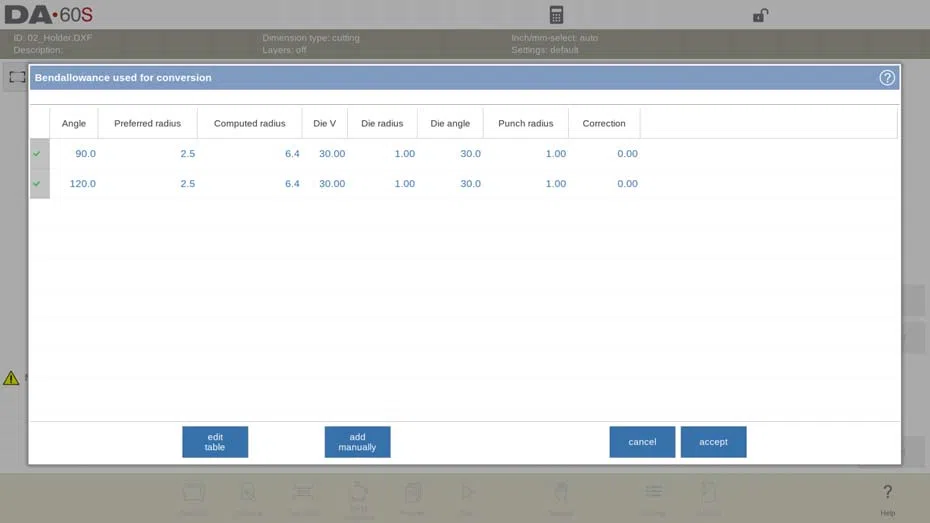Click the DA-60S logo
The image size is (930, 523).
(49, 15)
